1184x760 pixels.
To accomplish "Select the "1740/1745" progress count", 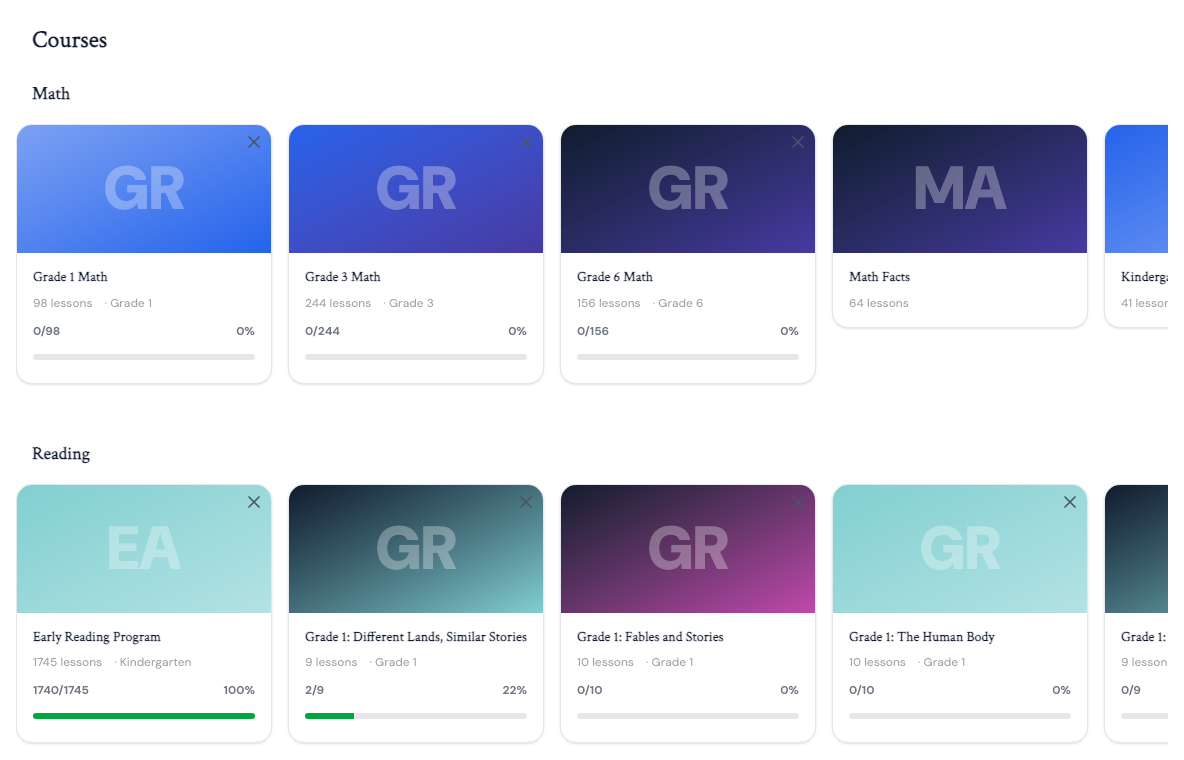I will pyautogui.click(x=60, y=690).
